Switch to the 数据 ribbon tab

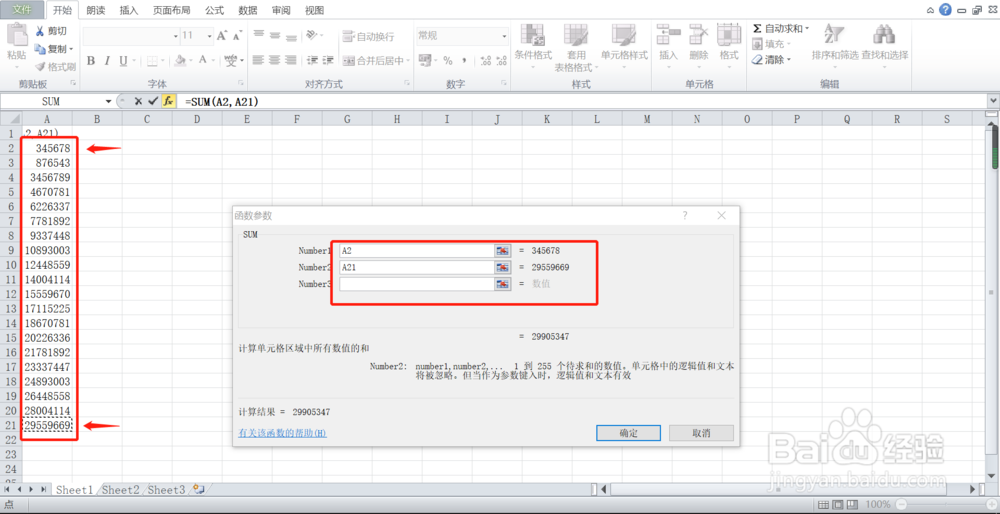tap(247, 10)
